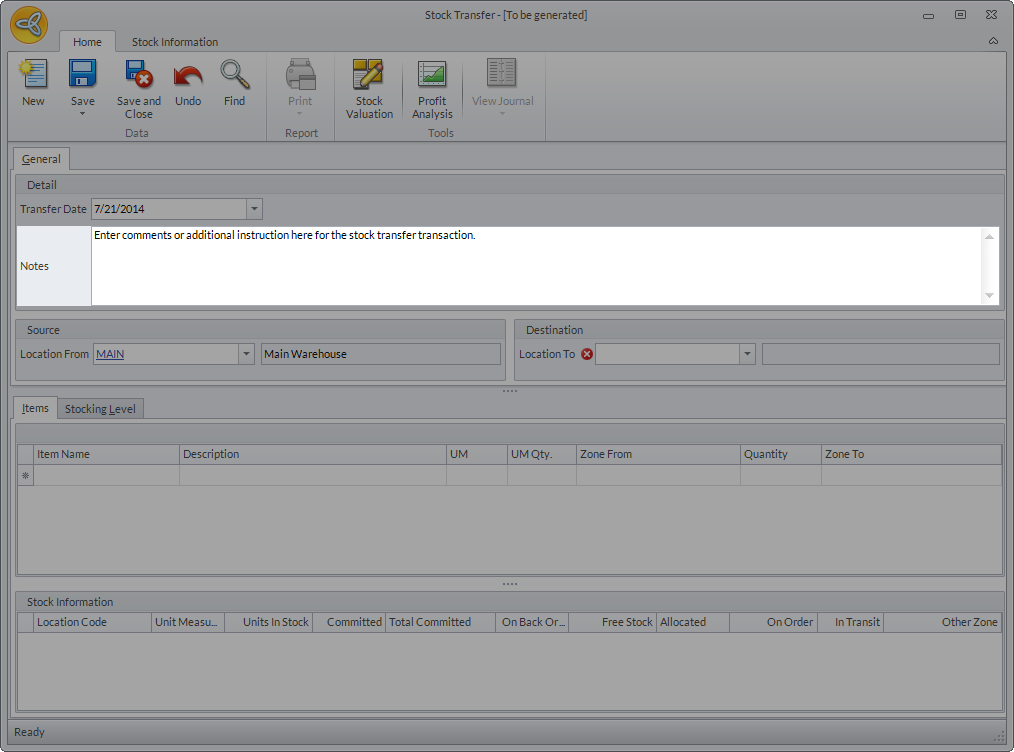This screenshot has height=752, width=1014.
Task: Open the Location To dropdown
Action: coord(746,354)
